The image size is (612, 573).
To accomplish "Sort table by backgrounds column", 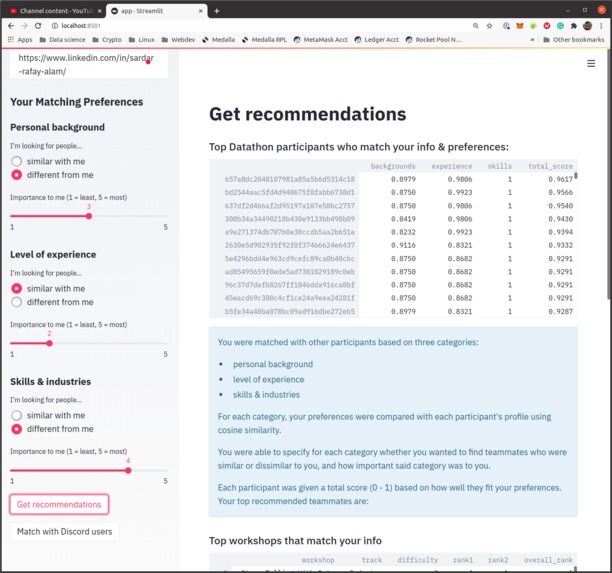I will click(393, 166).
